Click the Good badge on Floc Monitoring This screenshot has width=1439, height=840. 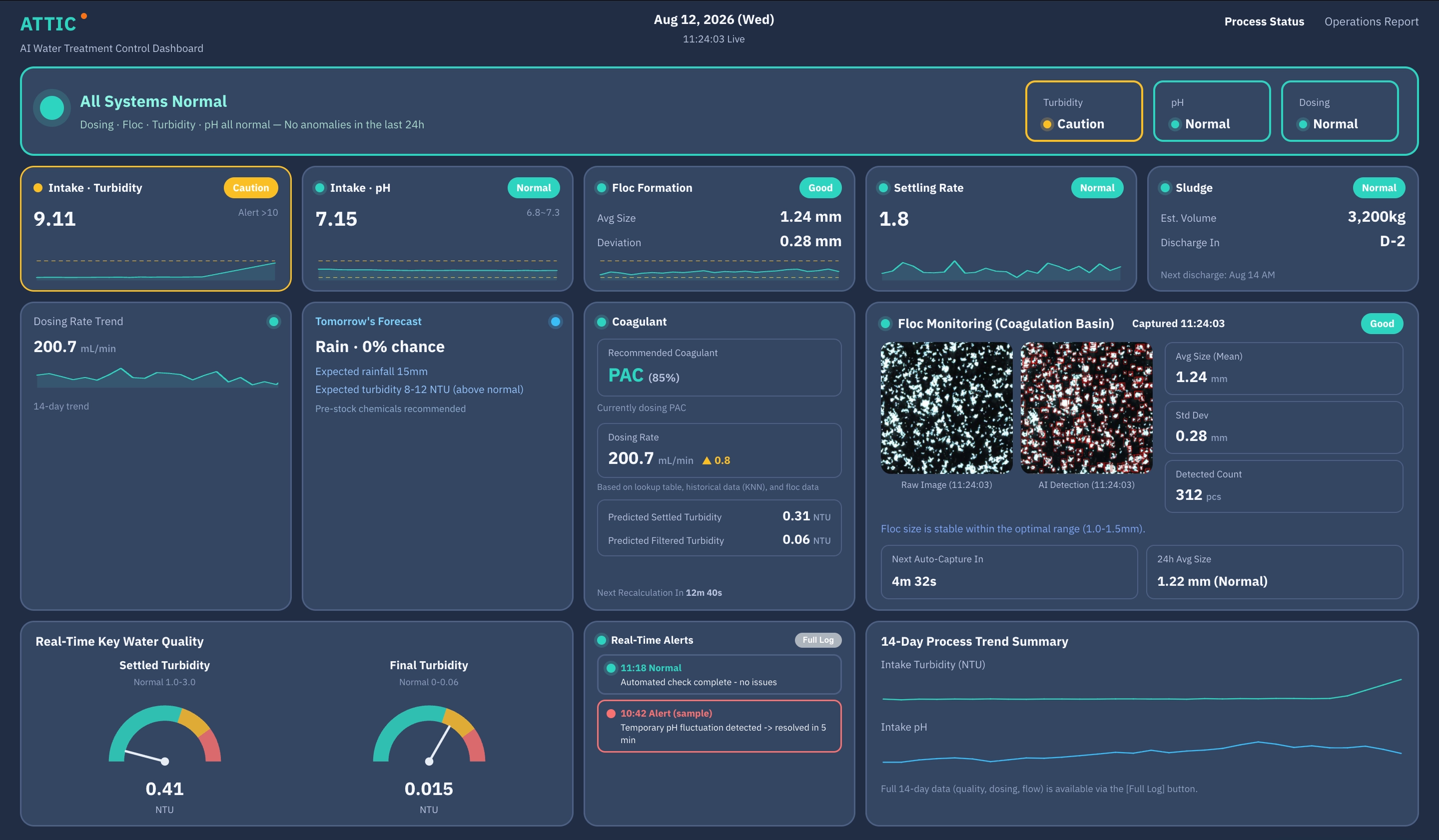tap(1382, 324)
